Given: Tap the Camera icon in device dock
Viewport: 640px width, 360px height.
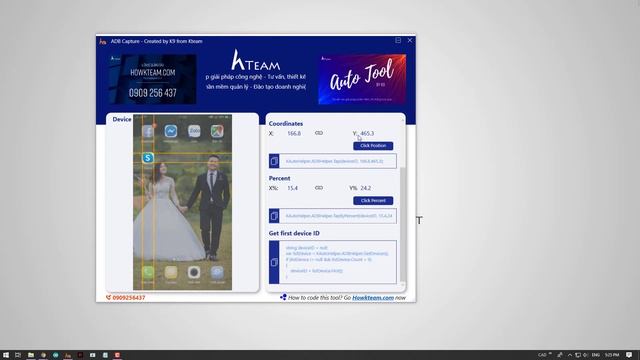Looking at the screenshot, I should coord(194,272).
